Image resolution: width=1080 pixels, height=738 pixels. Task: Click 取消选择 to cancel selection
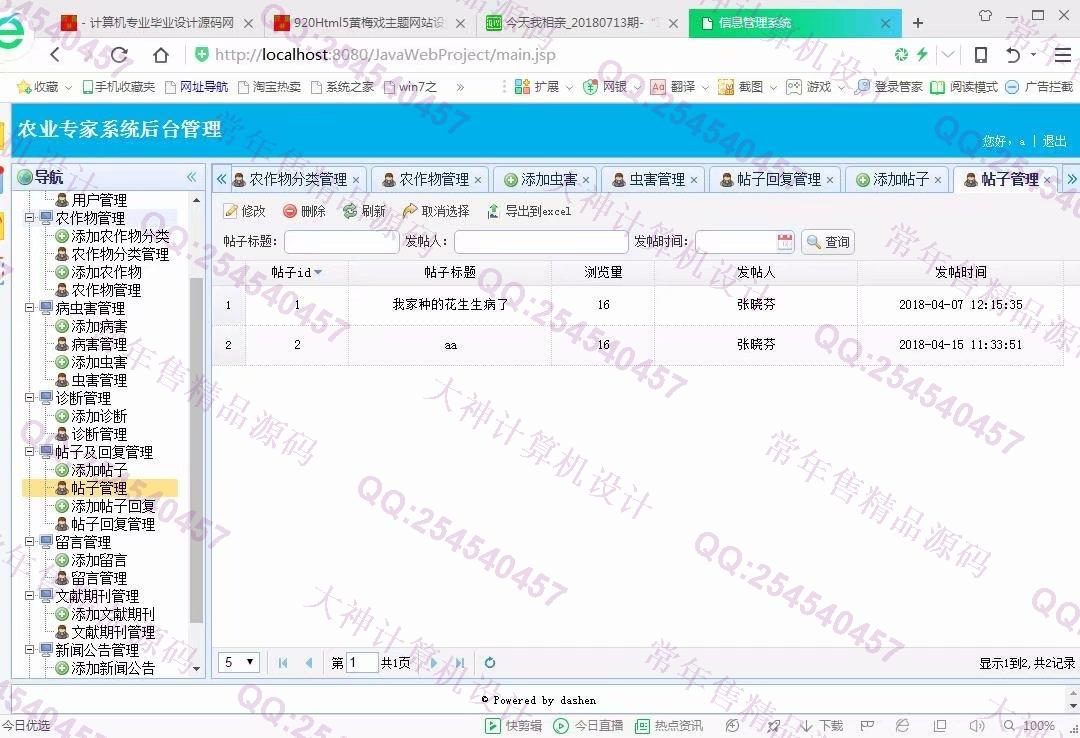coord(436,211)
